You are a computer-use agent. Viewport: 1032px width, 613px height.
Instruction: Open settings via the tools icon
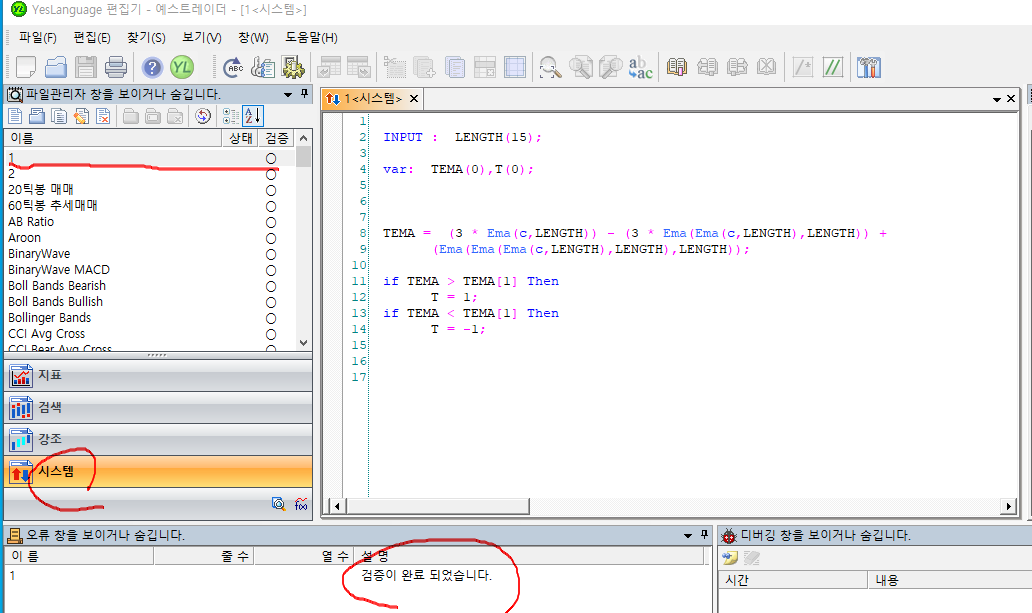868,67
